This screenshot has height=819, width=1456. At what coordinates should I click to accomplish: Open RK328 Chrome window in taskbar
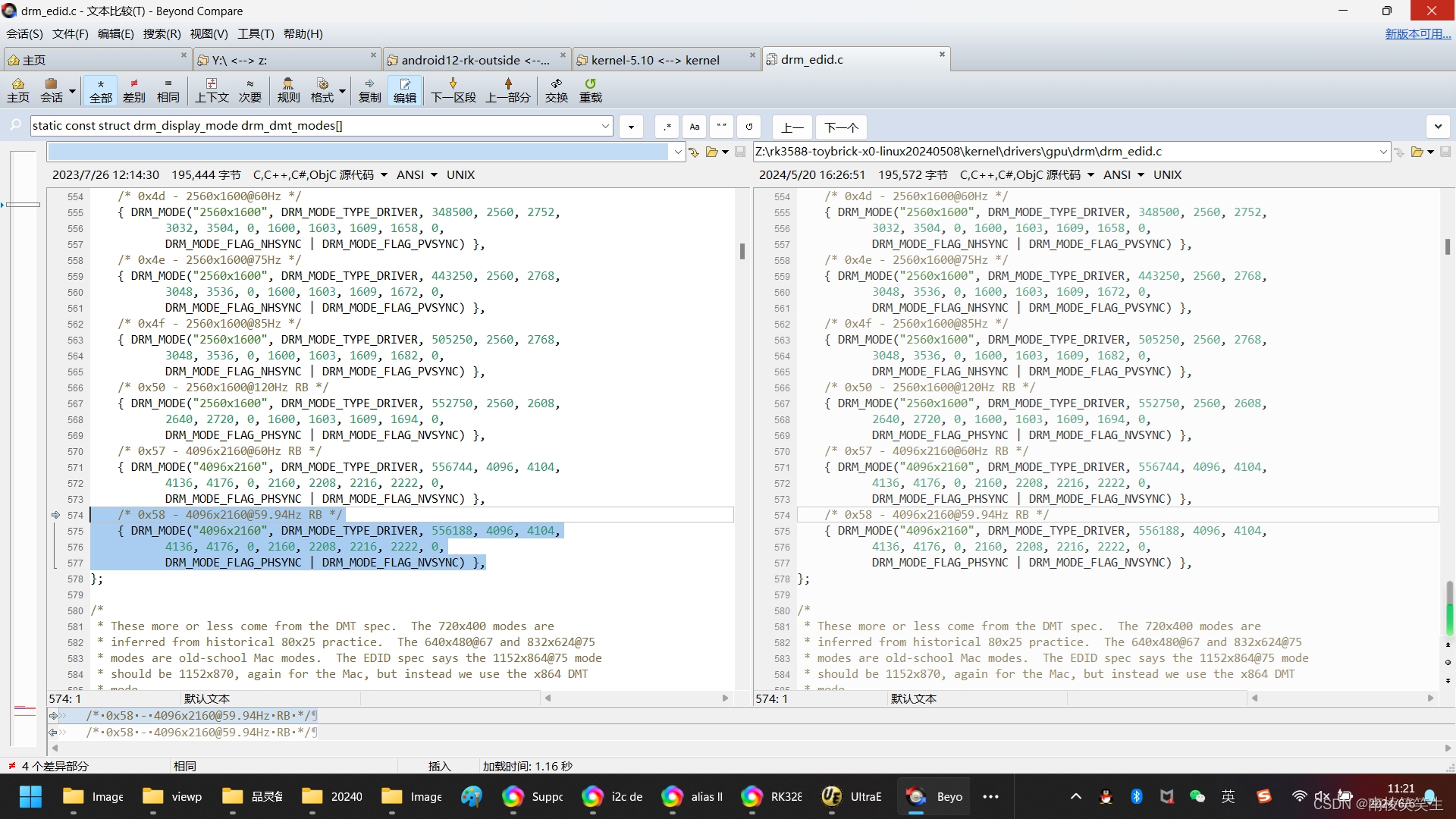(773, 797)
